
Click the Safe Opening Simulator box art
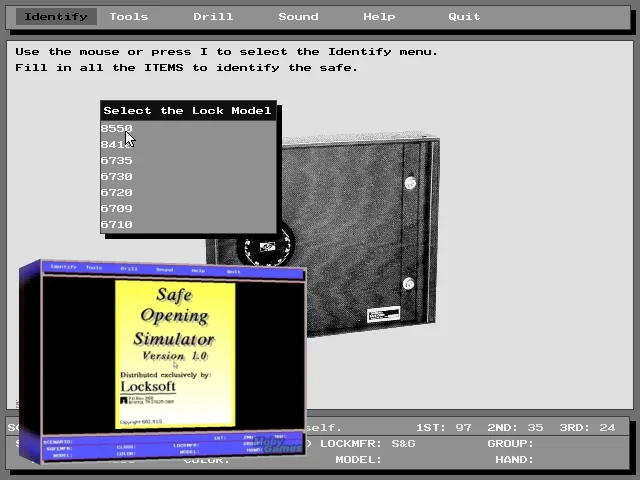click(x=163, y=361)
